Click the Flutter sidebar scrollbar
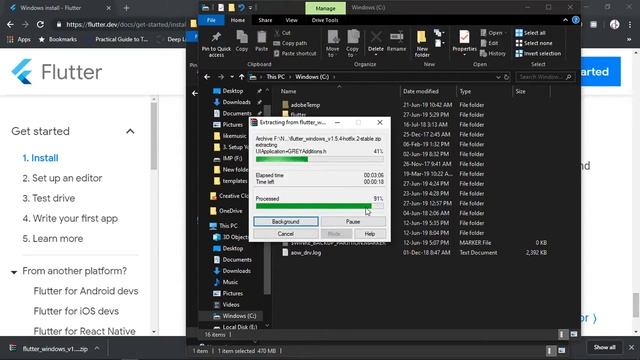The image size is (640, 360). click(154, 136)
